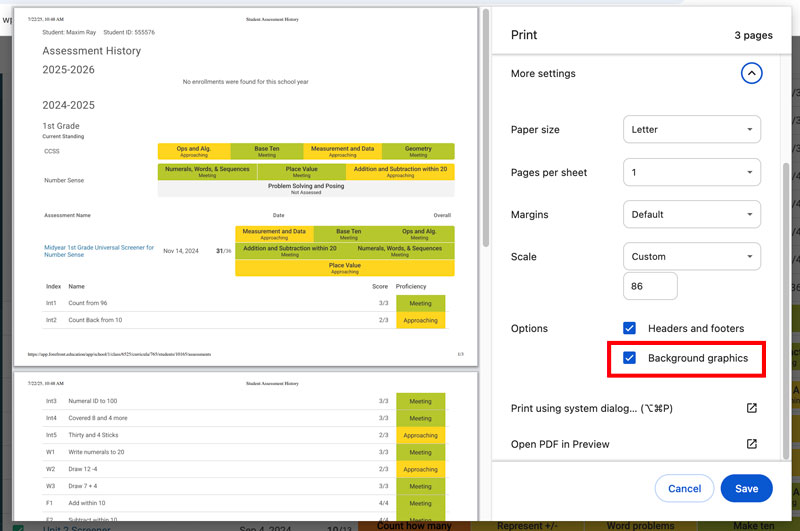Viewport: 800px width, 531px height.
Task: Open the Pages per sheet dropdown
Action: tap(691, 172)
